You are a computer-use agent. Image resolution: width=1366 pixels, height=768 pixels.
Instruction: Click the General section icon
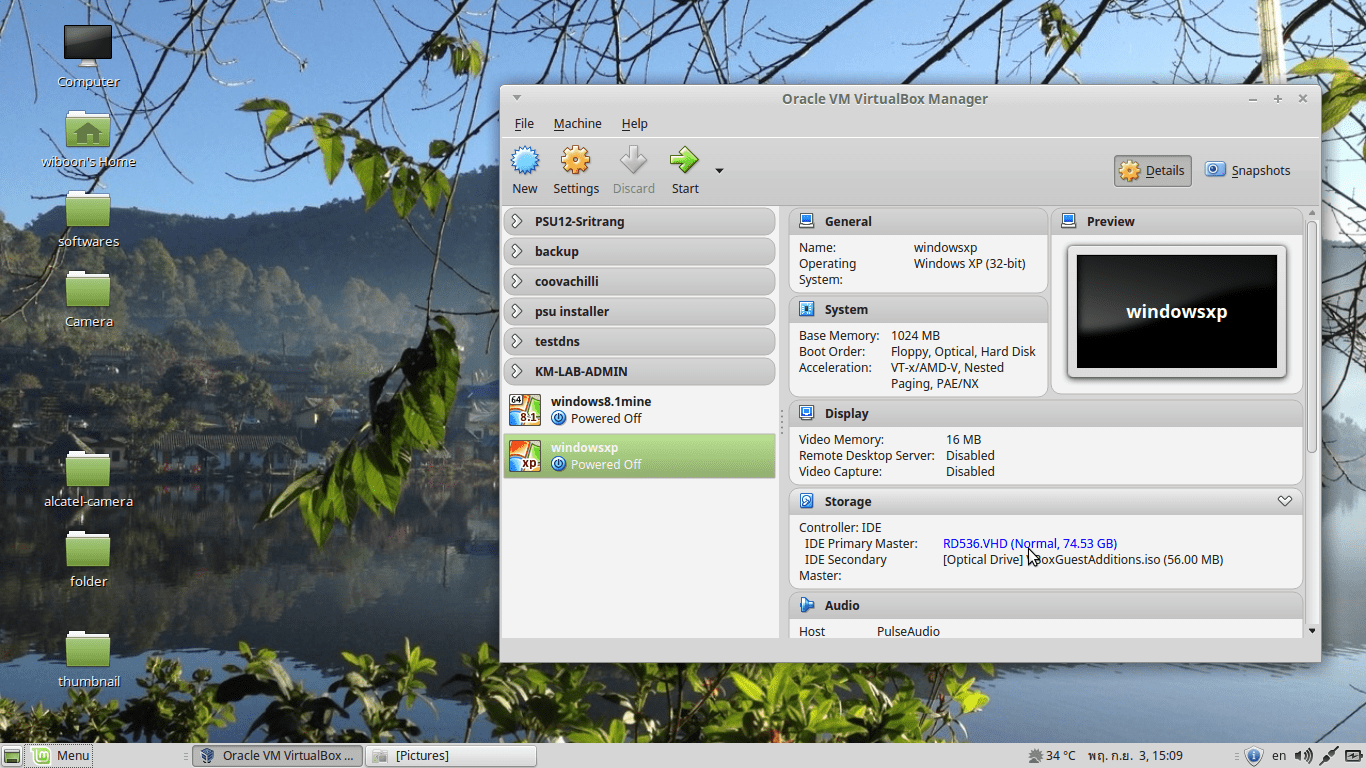click(x=806, y=221)
